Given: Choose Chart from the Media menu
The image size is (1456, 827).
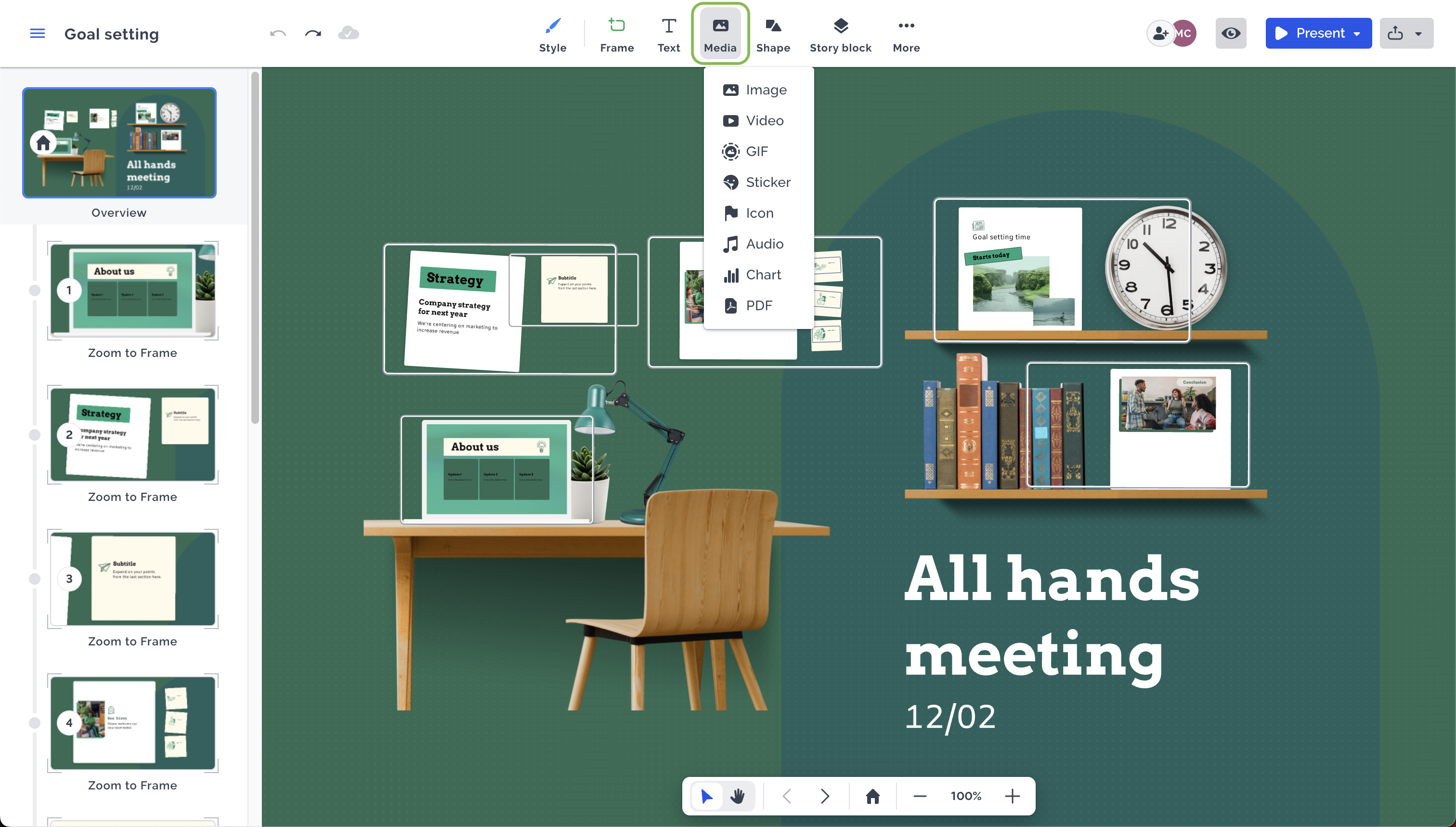Looking at the screenshot, I should tap(763, 275).
